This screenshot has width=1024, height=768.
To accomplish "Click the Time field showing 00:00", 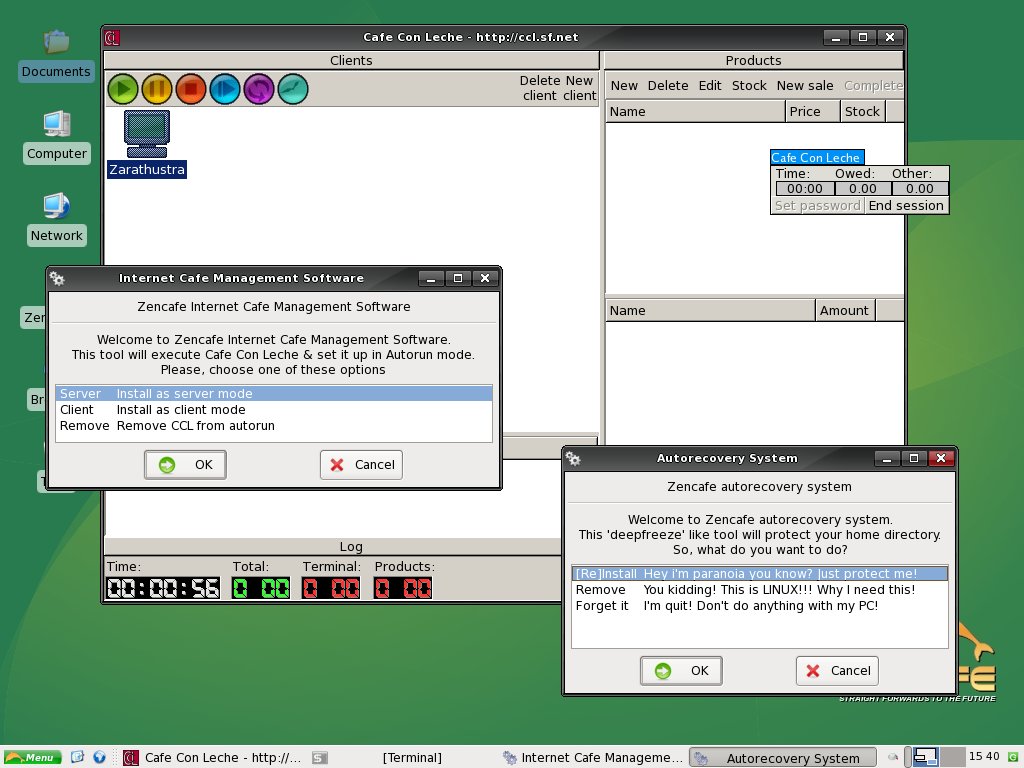I will [x=805, y=189].
